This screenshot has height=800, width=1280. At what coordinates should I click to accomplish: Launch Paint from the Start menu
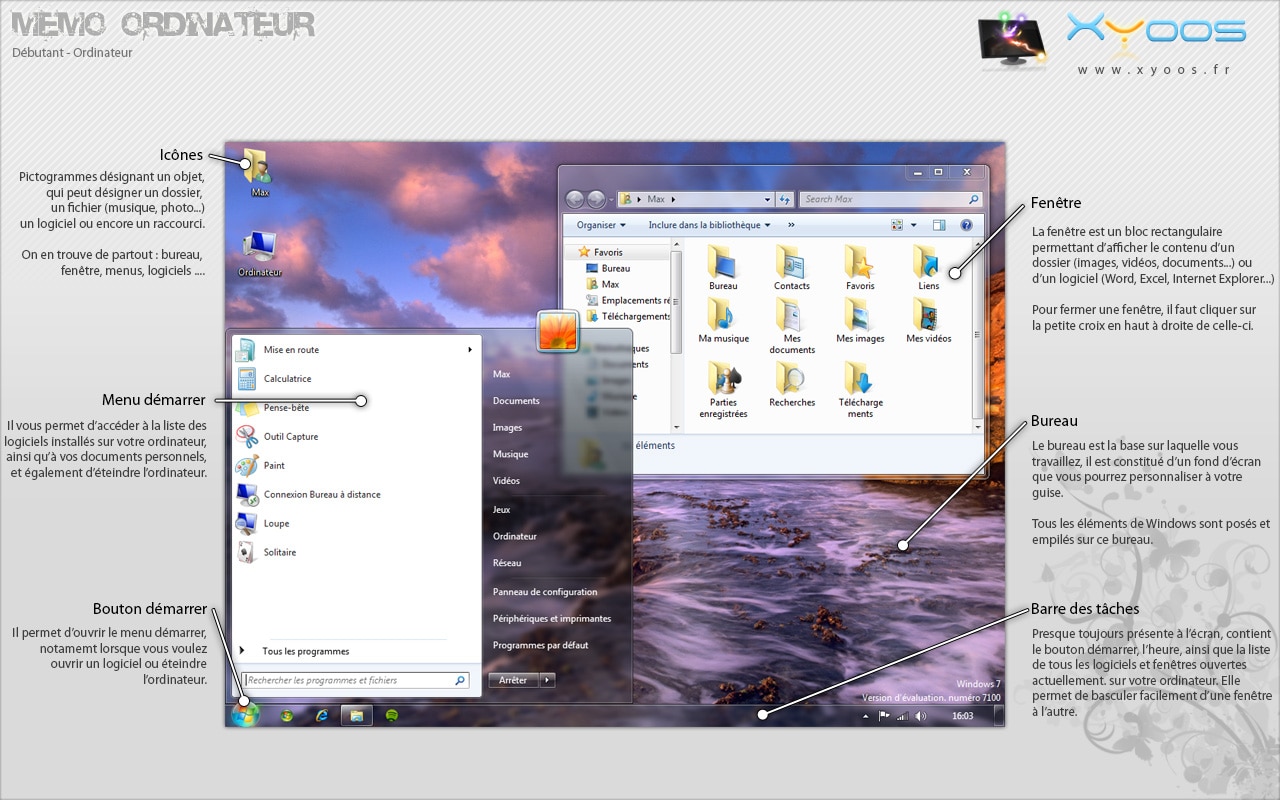pos(274,466)
